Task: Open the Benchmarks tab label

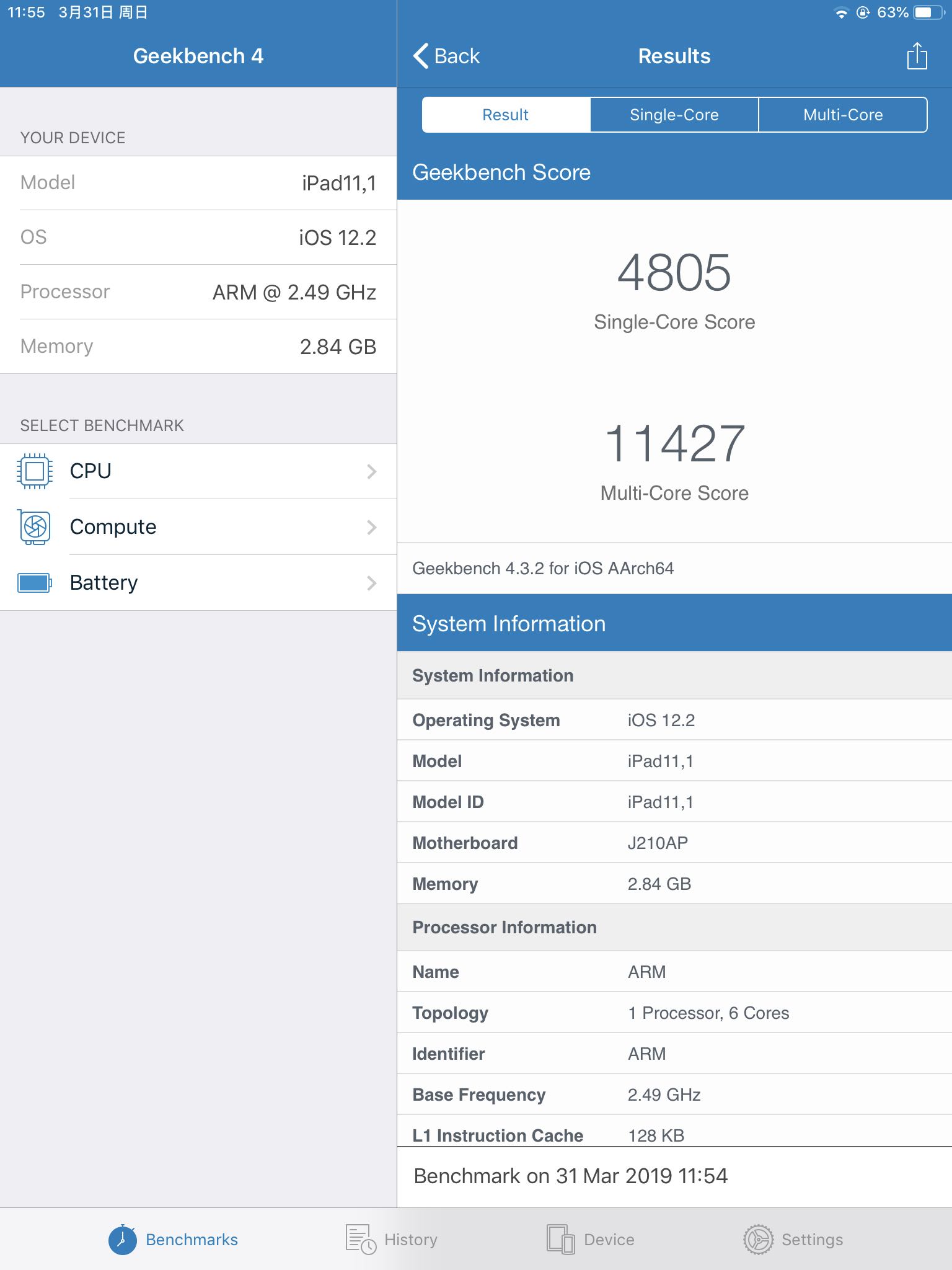Action: [192, 1239]
